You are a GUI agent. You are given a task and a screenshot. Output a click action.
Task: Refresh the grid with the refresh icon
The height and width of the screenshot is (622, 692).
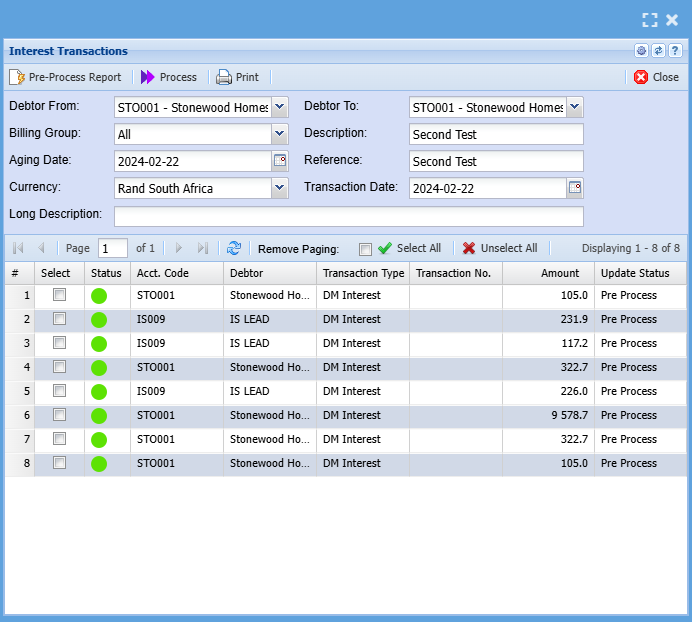tap(234, 248)
